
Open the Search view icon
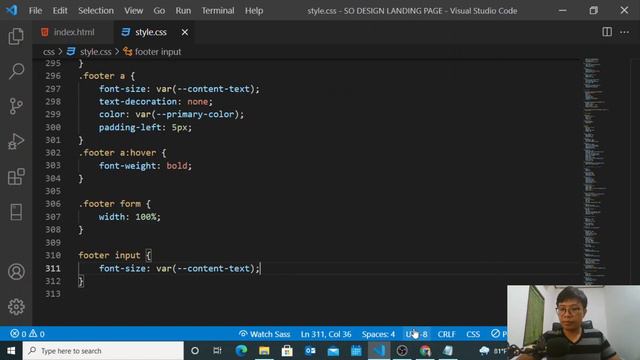16,71
